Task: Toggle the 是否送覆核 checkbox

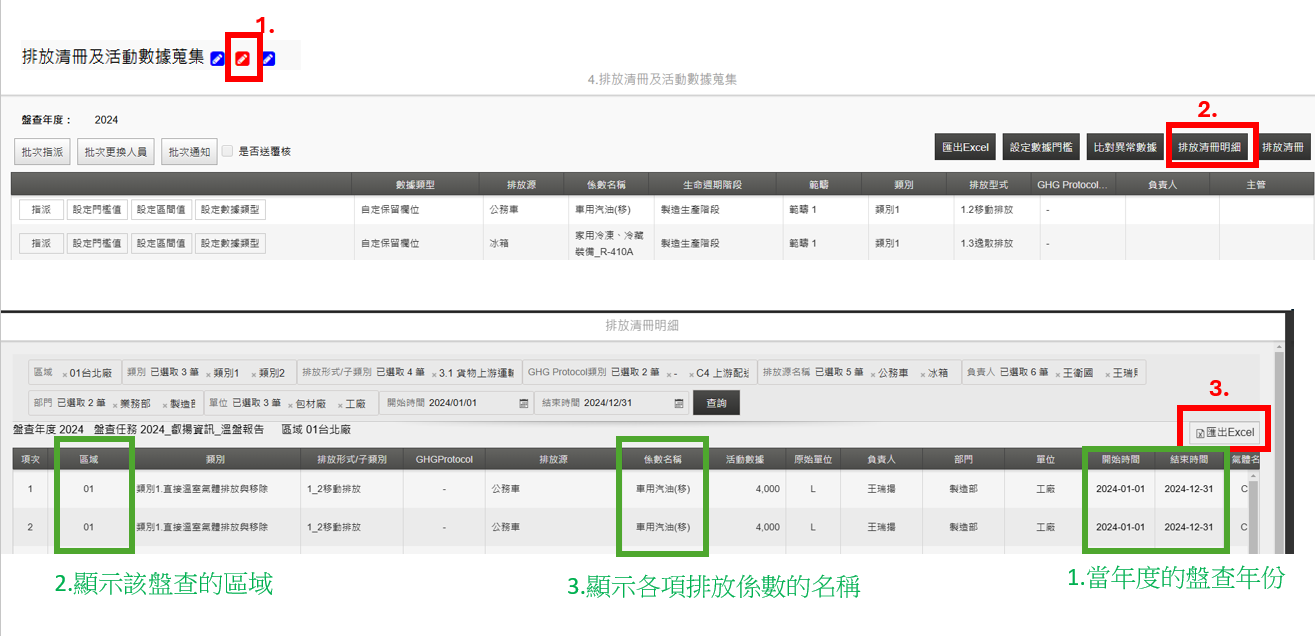Action: coord(228,151)
